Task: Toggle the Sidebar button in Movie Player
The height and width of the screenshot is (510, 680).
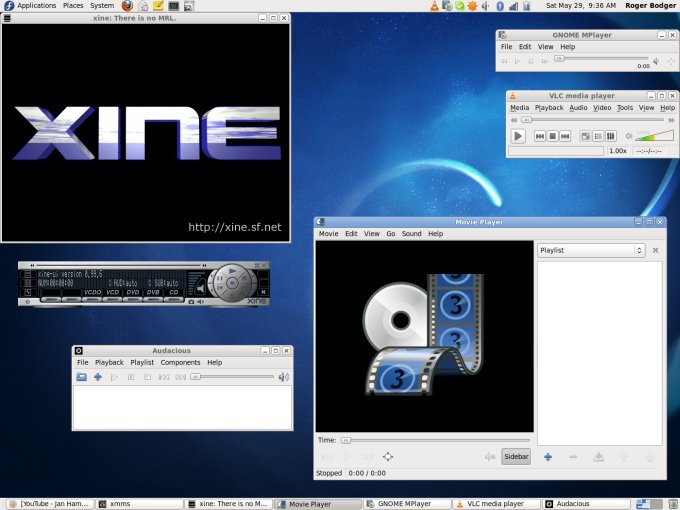Action: tap(516, 457)
